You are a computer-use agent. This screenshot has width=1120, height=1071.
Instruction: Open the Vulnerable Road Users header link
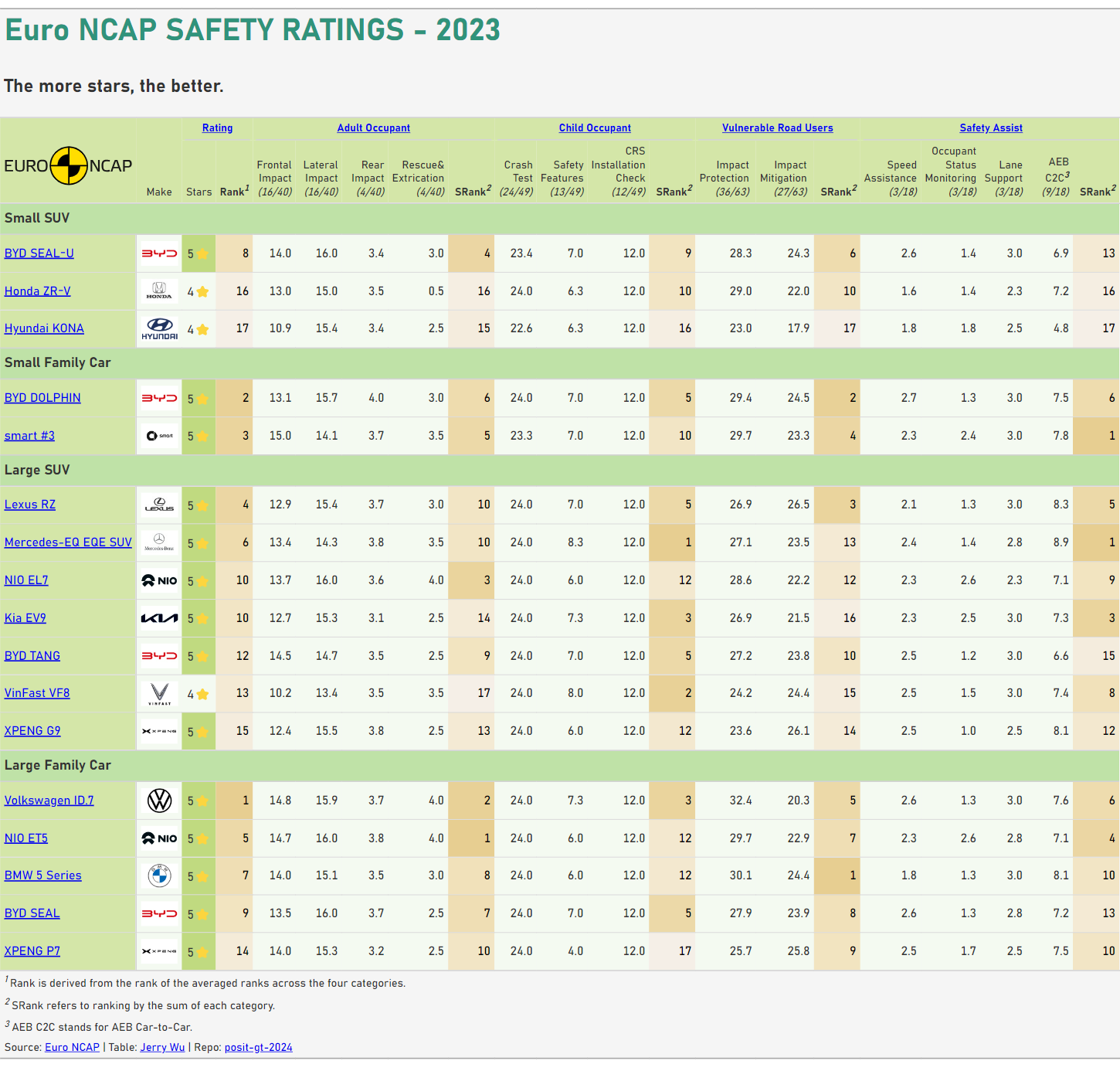777,128
